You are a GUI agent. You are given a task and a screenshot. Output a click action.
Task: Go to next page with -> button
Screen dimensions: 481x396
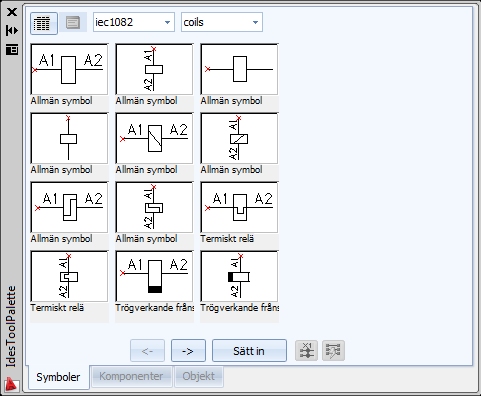[188, 351]
